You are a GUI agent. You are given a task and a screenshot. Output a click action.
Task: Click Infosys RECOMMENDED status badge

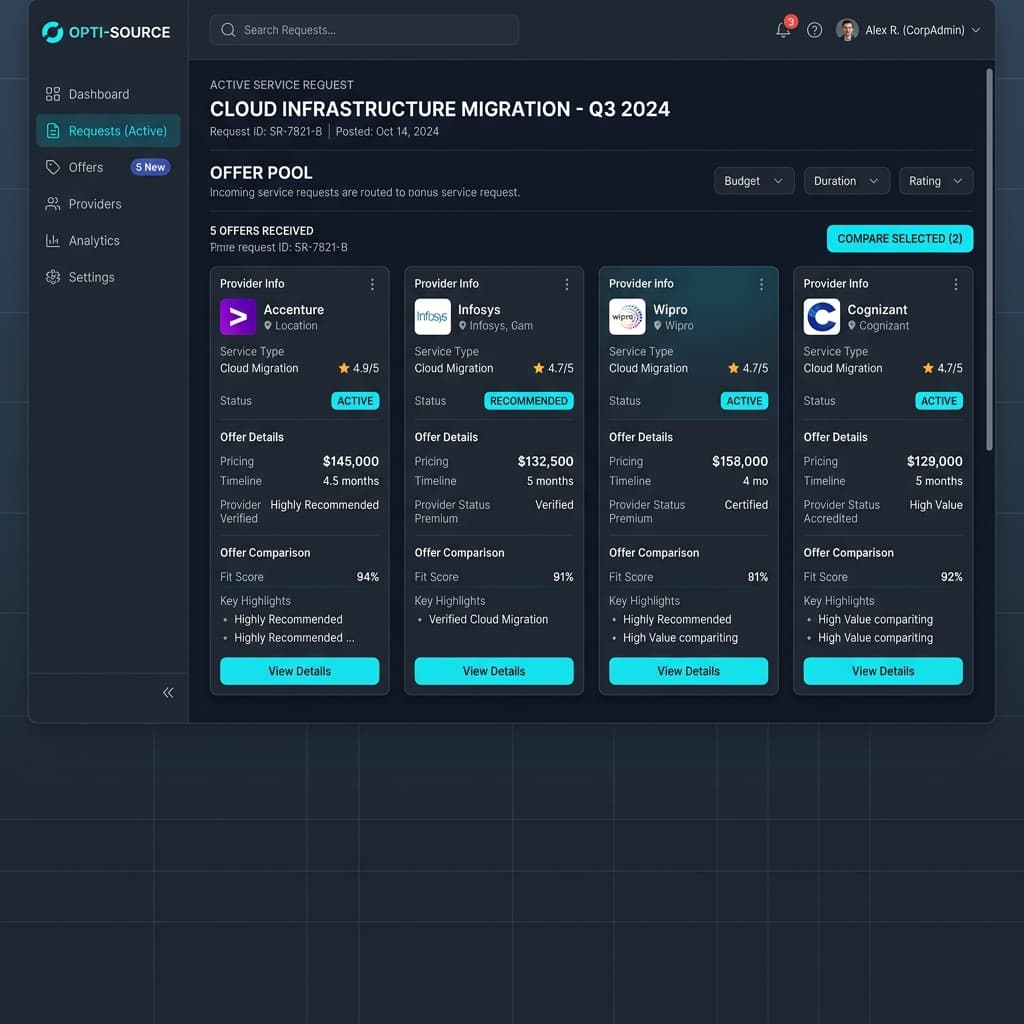coord(529,401)
